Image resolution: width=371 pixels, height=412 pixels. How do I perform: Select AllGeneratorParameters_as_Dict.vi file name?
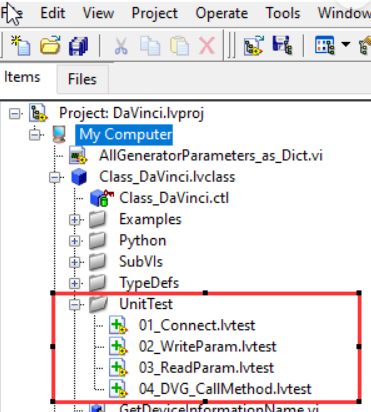tap(211, 156)
